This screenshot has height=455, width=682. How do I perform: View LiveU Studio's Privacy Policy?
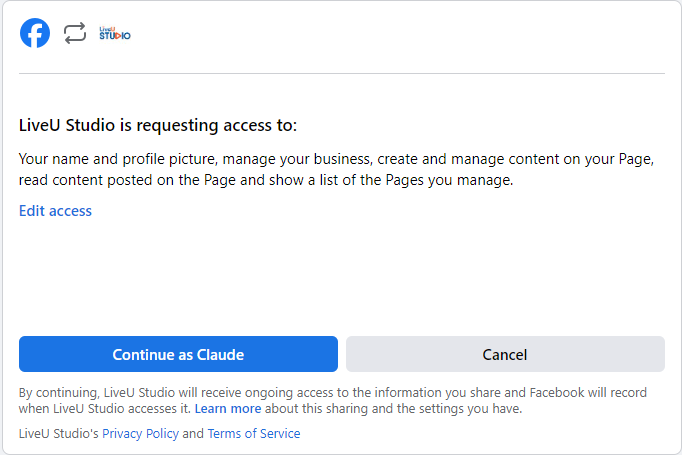(140, 434)
